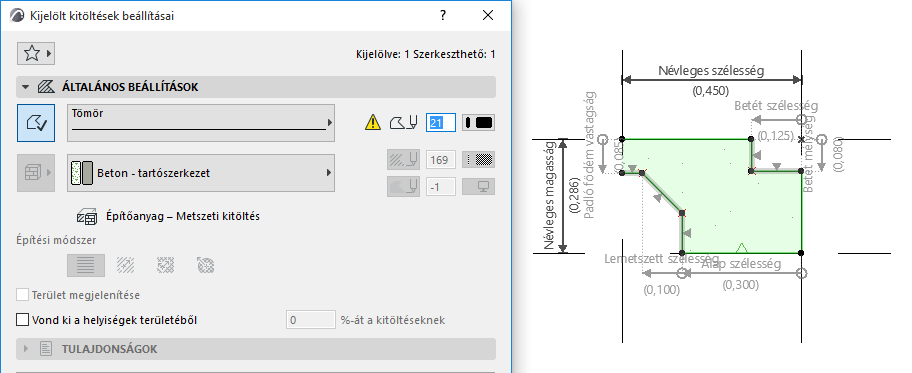
Task: Click the fill foreground pen icon beside 169
Action: (403, 159)
